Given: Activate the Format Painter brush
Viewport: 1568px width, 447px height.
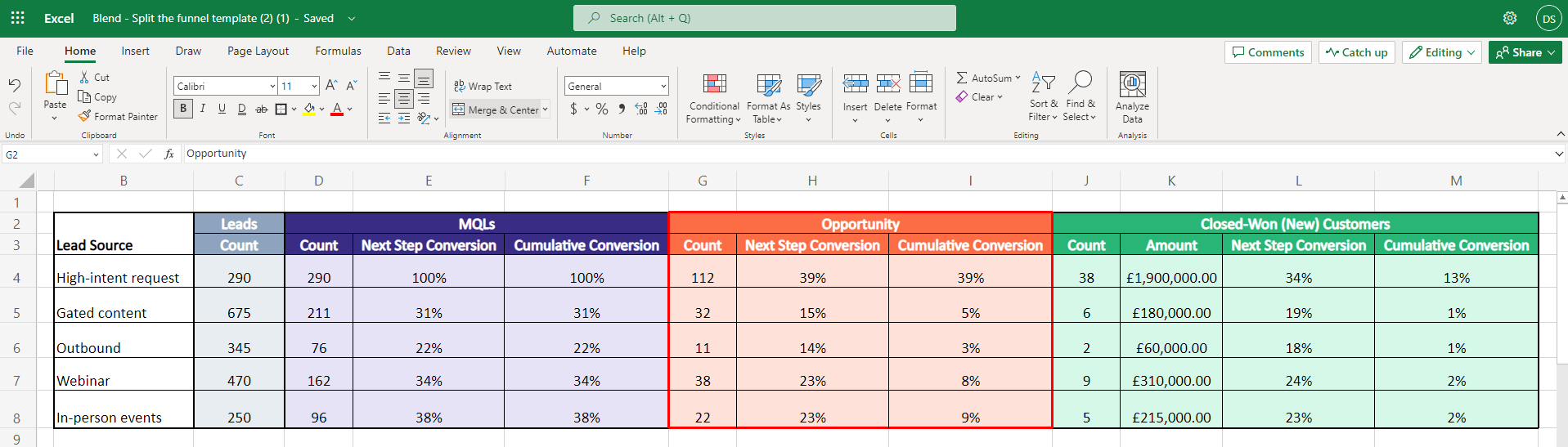Looking at the screenshot, I should coord(84,116).
